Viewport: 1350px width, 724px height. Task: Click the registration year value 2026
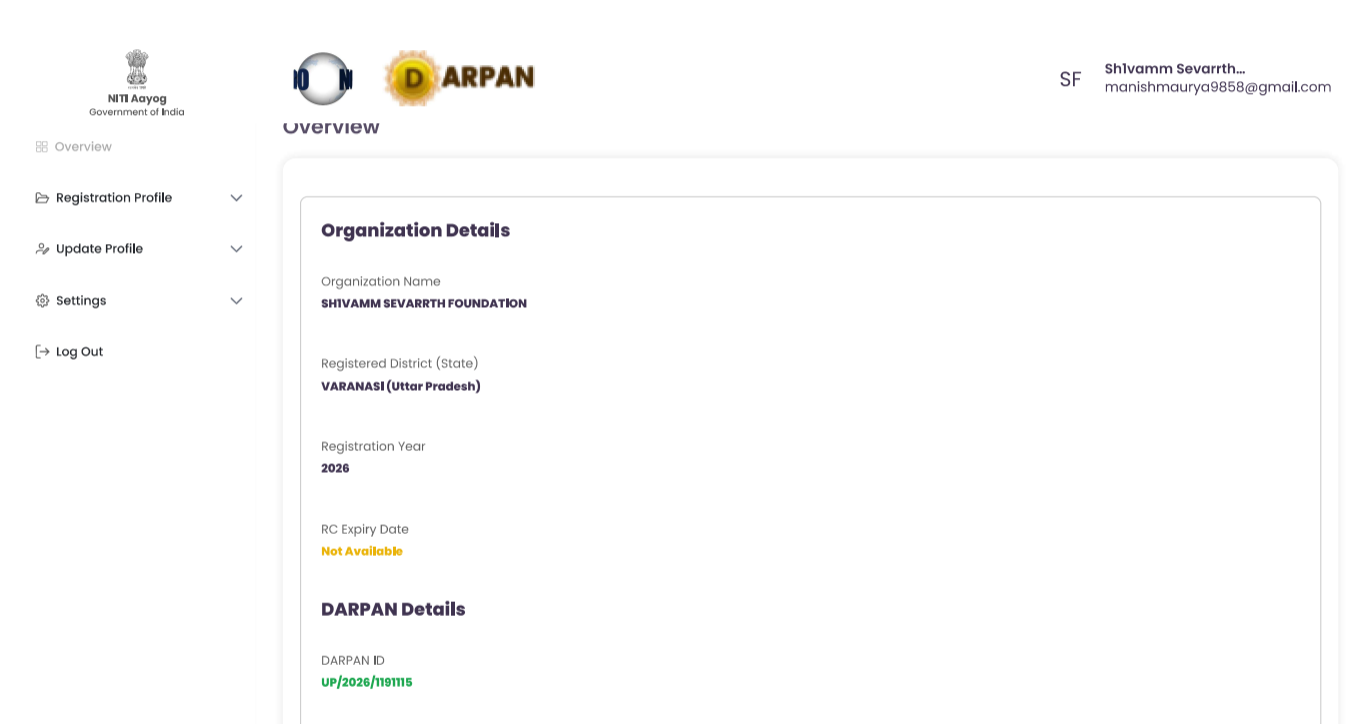pos(335,468)
